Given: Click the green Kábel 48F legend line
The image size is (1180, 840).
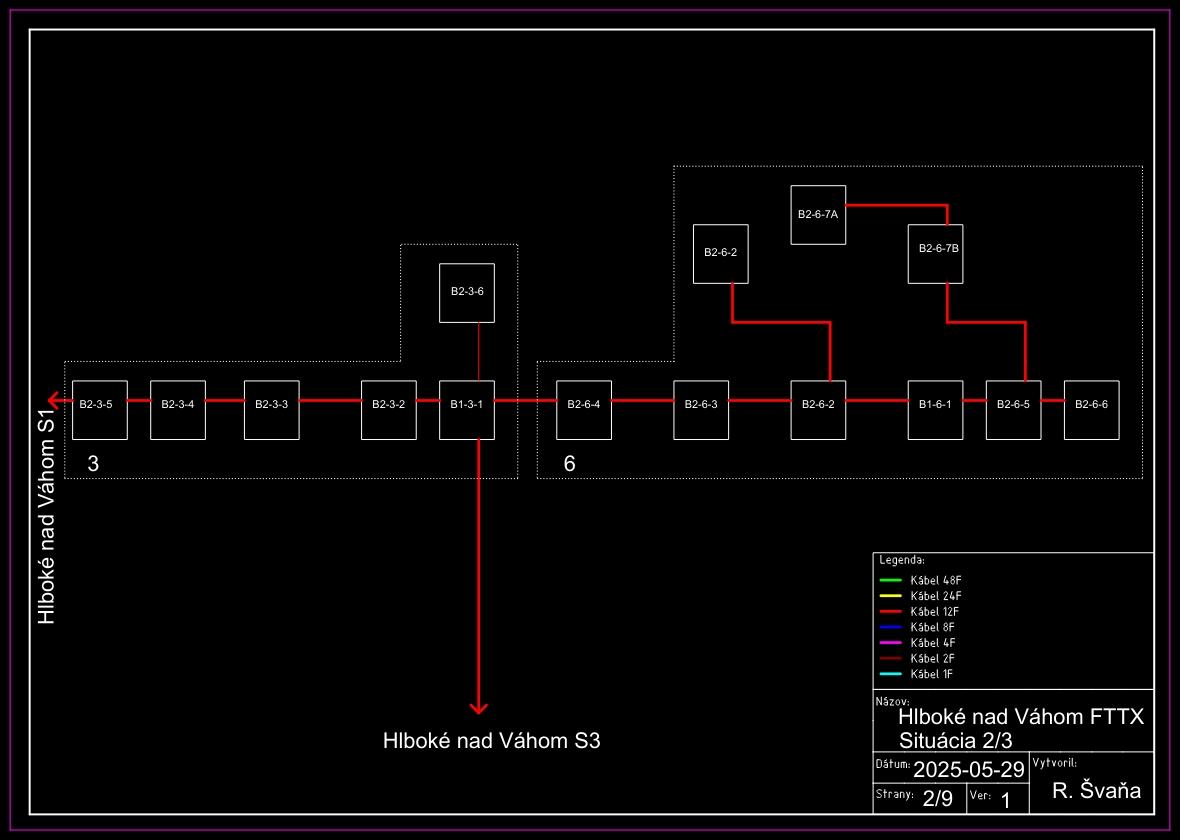Looking at the screenshot, I should point(890,580).
